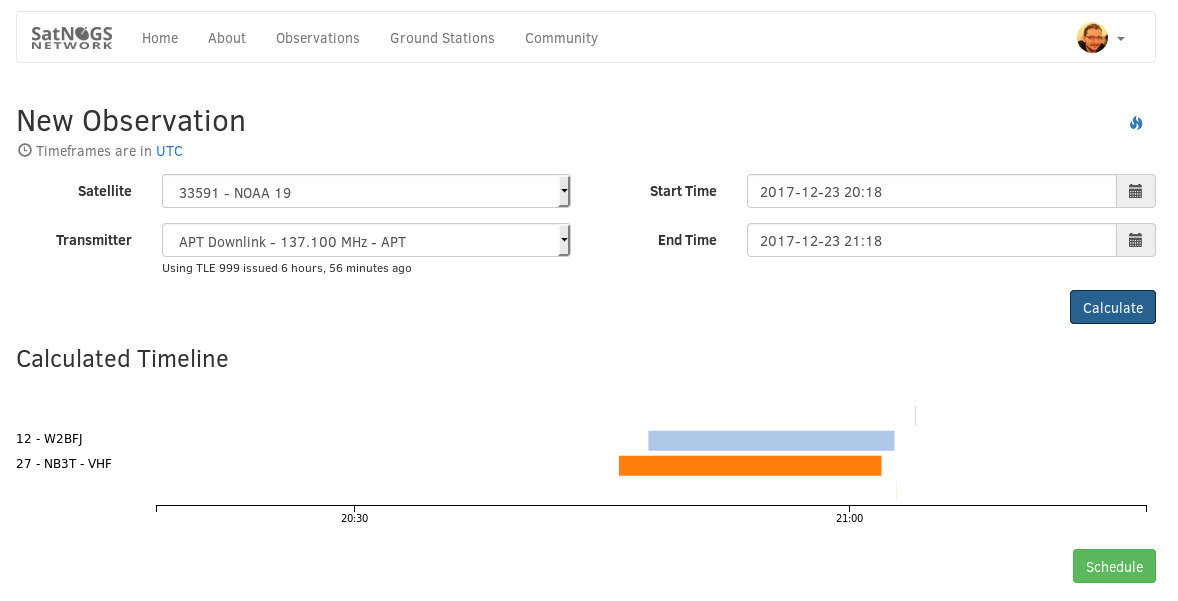
Task: Click the Calculated Timeline heading
Action: pos(122,359)
